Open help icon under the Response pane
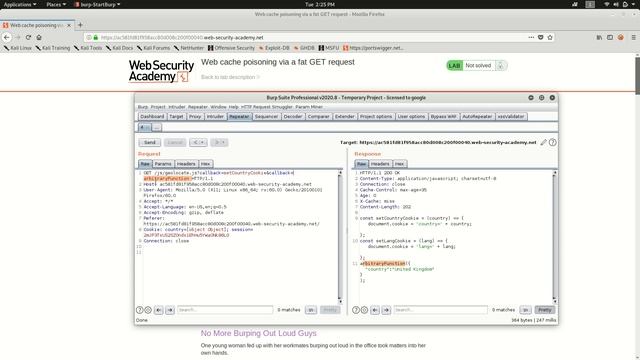Viewport: 640px width, 360px height. pyautogui.click(x=356, y=310)
